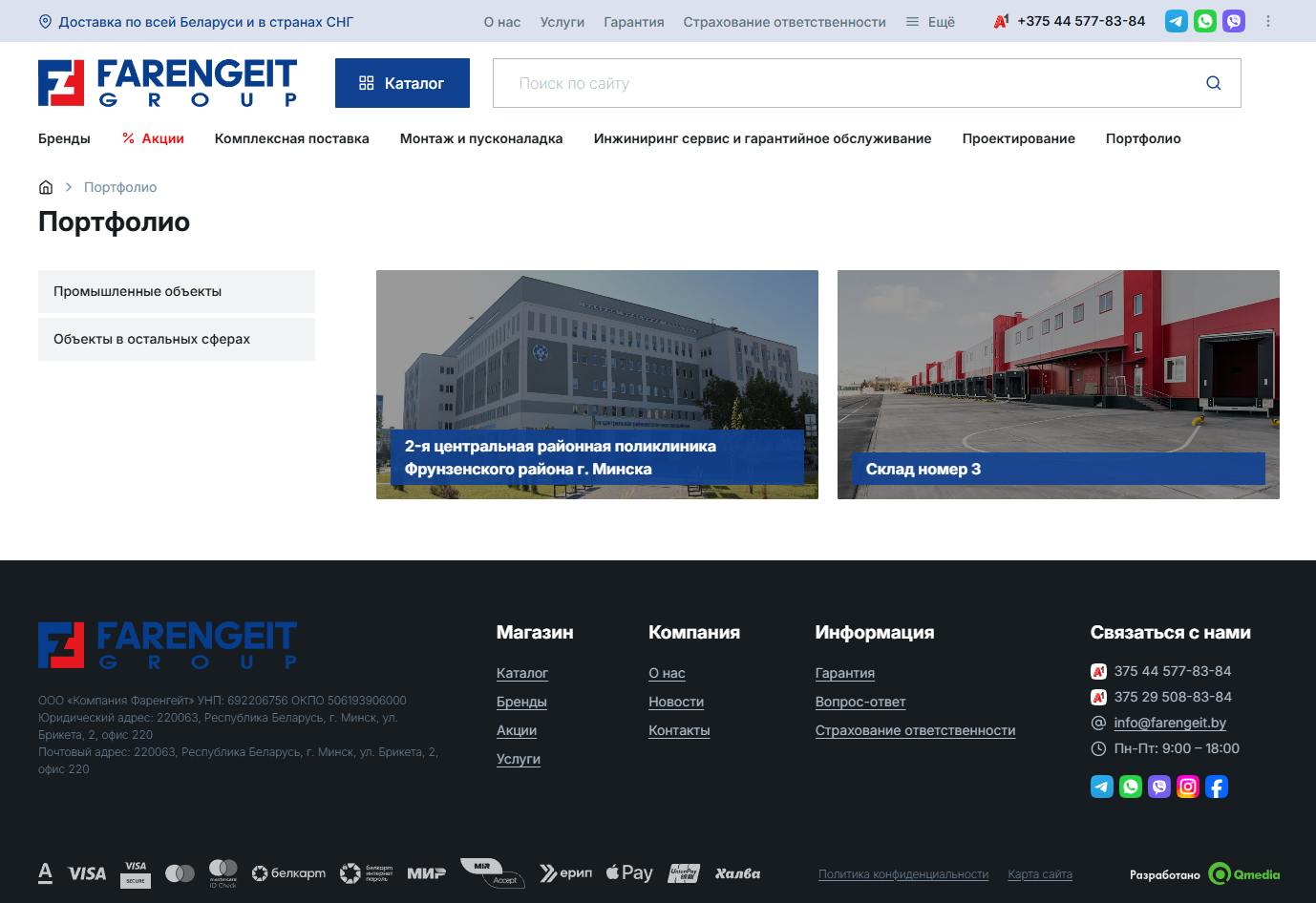Open the Политика конфиденциальности footer link

click(903, 874)
